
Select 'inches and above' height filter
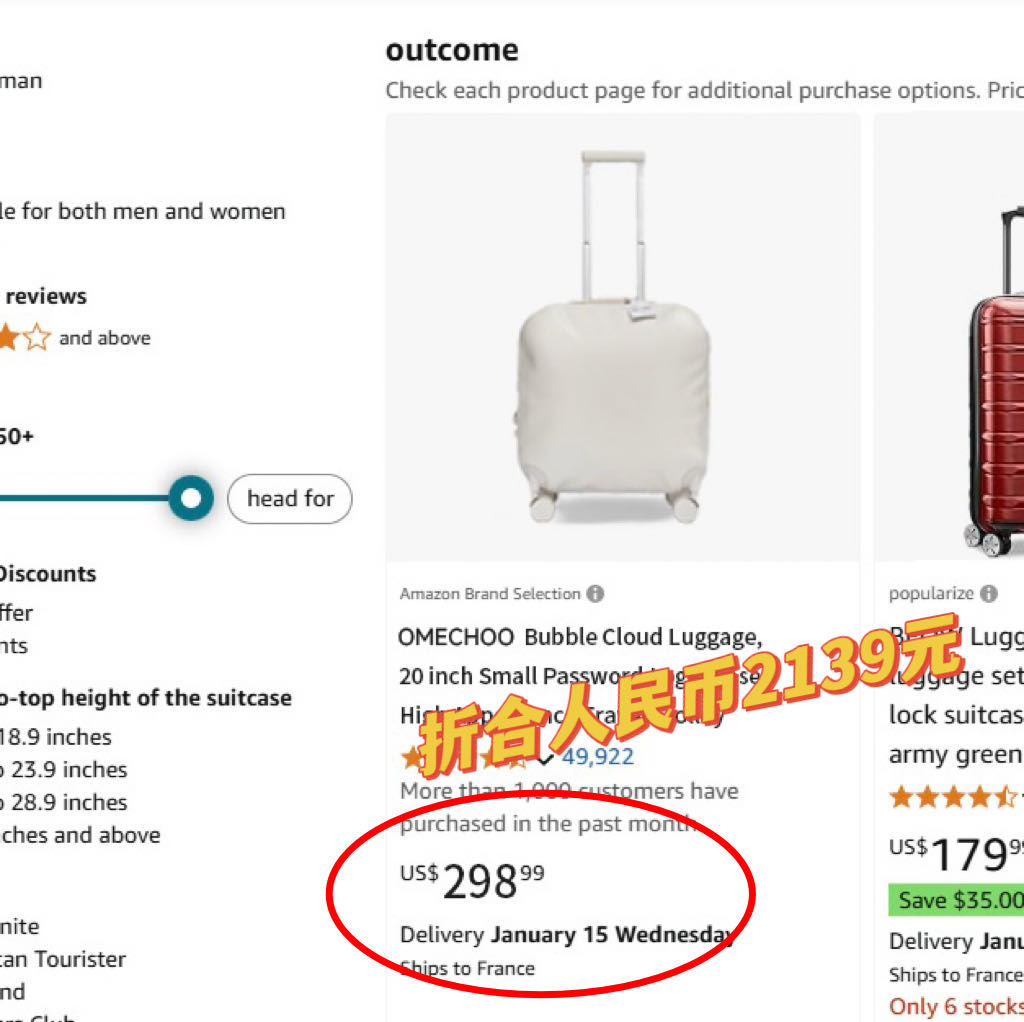80,835
